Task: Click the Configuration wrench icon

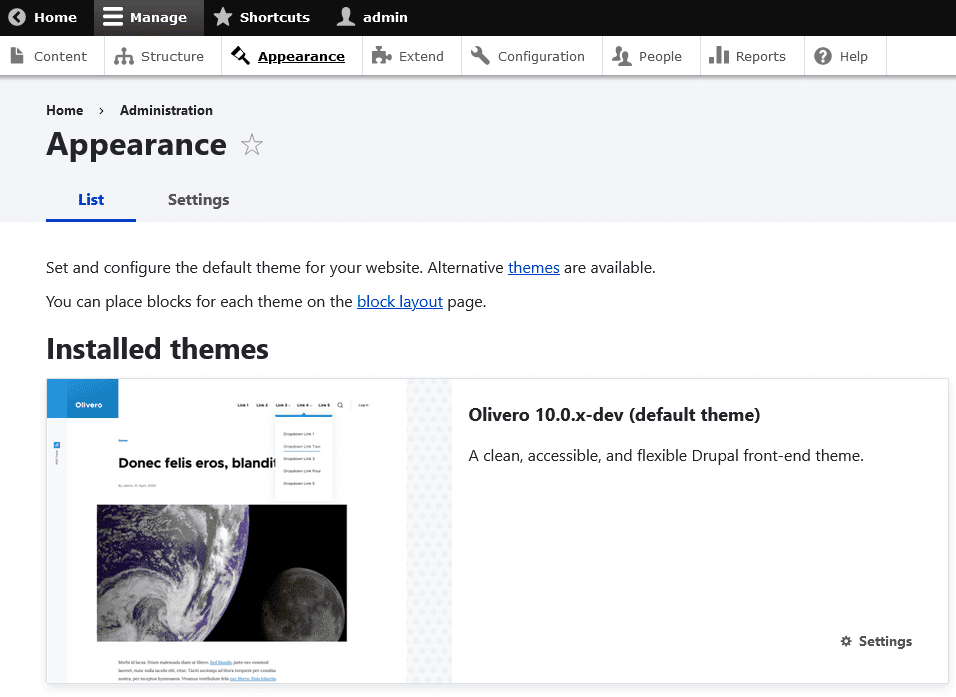Action: (480, 55)
